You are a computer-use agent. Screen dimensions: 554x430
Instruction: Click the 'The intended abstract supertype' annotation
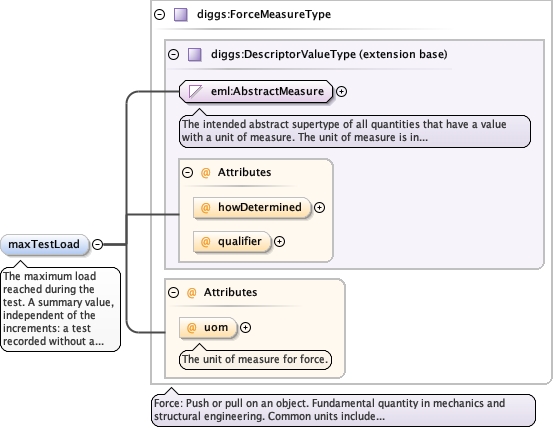[x=355, y=131]
